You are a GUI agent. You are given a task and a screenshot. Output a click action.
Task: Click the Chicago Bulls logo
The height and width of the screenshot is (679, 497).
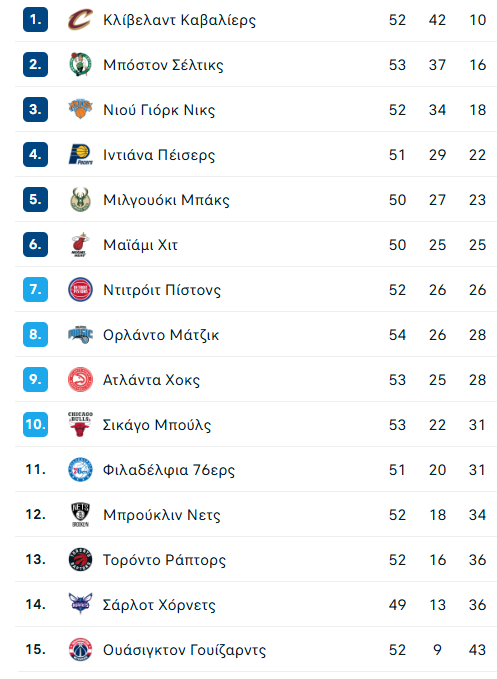click(x=81, y=424)
